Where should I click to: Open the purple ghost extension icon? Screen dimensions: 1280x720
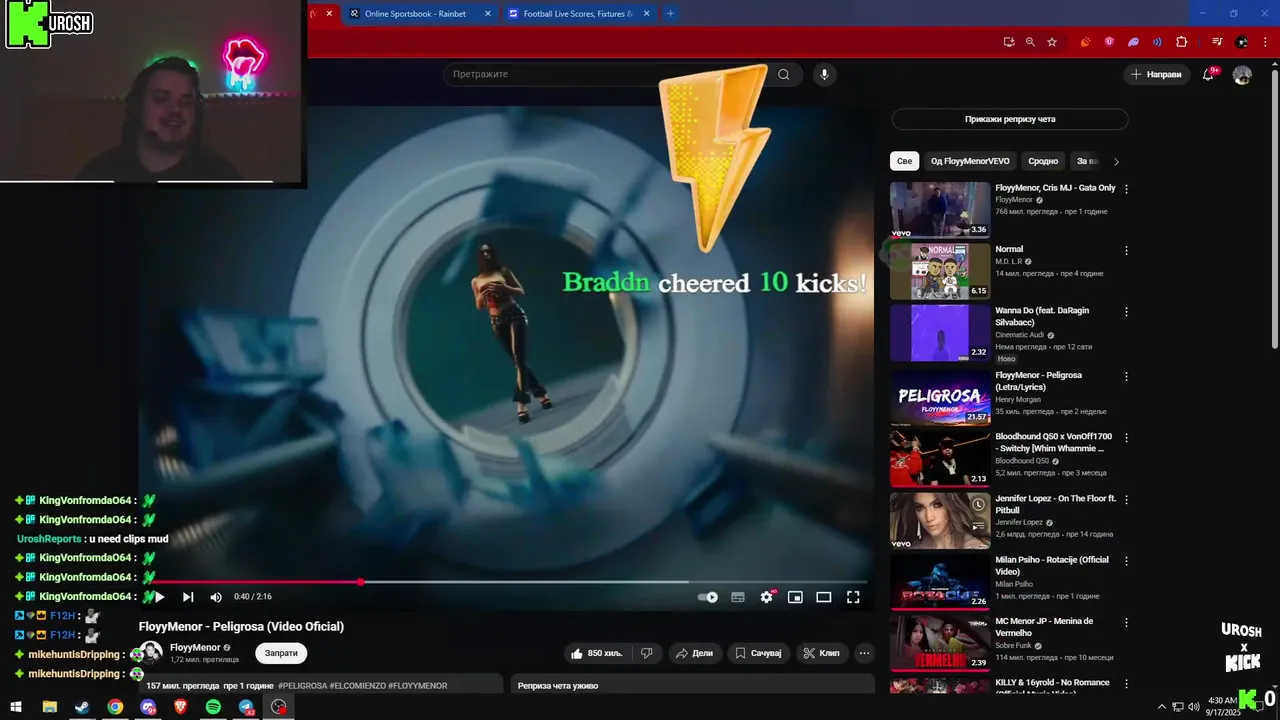(x=1133, y=42)
